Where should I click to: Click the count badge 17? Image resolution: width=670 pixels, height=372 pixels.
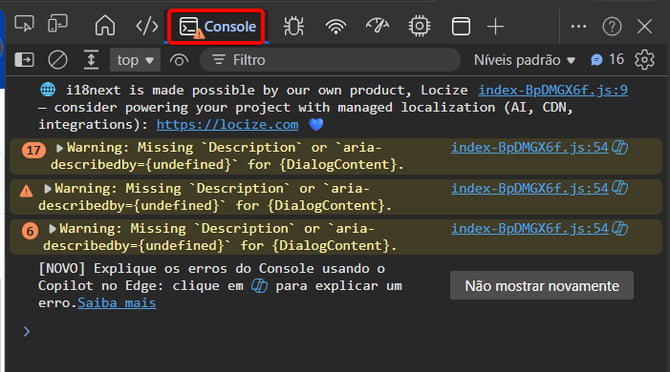(x=34, y=150)
